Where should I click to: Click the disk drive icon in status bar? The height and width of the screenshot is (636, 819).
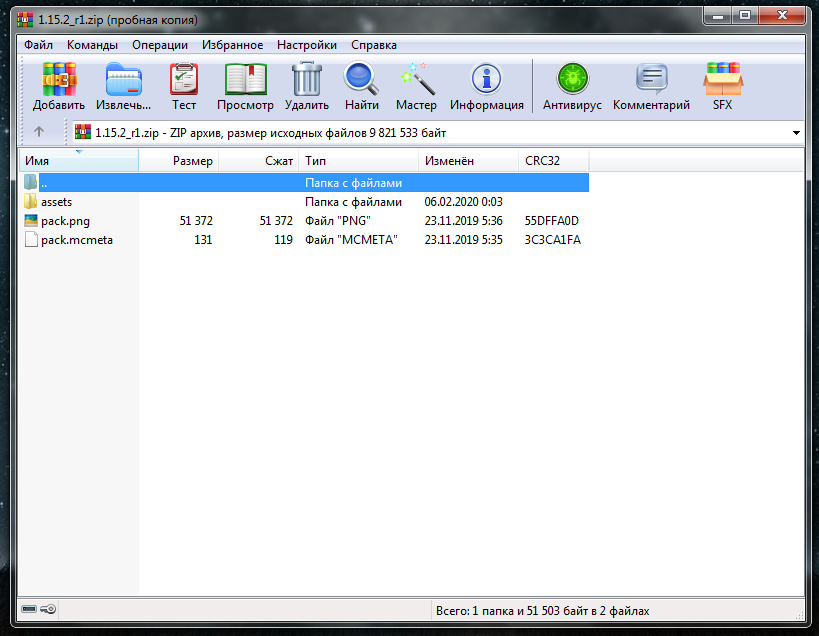(x=29, y=609)
